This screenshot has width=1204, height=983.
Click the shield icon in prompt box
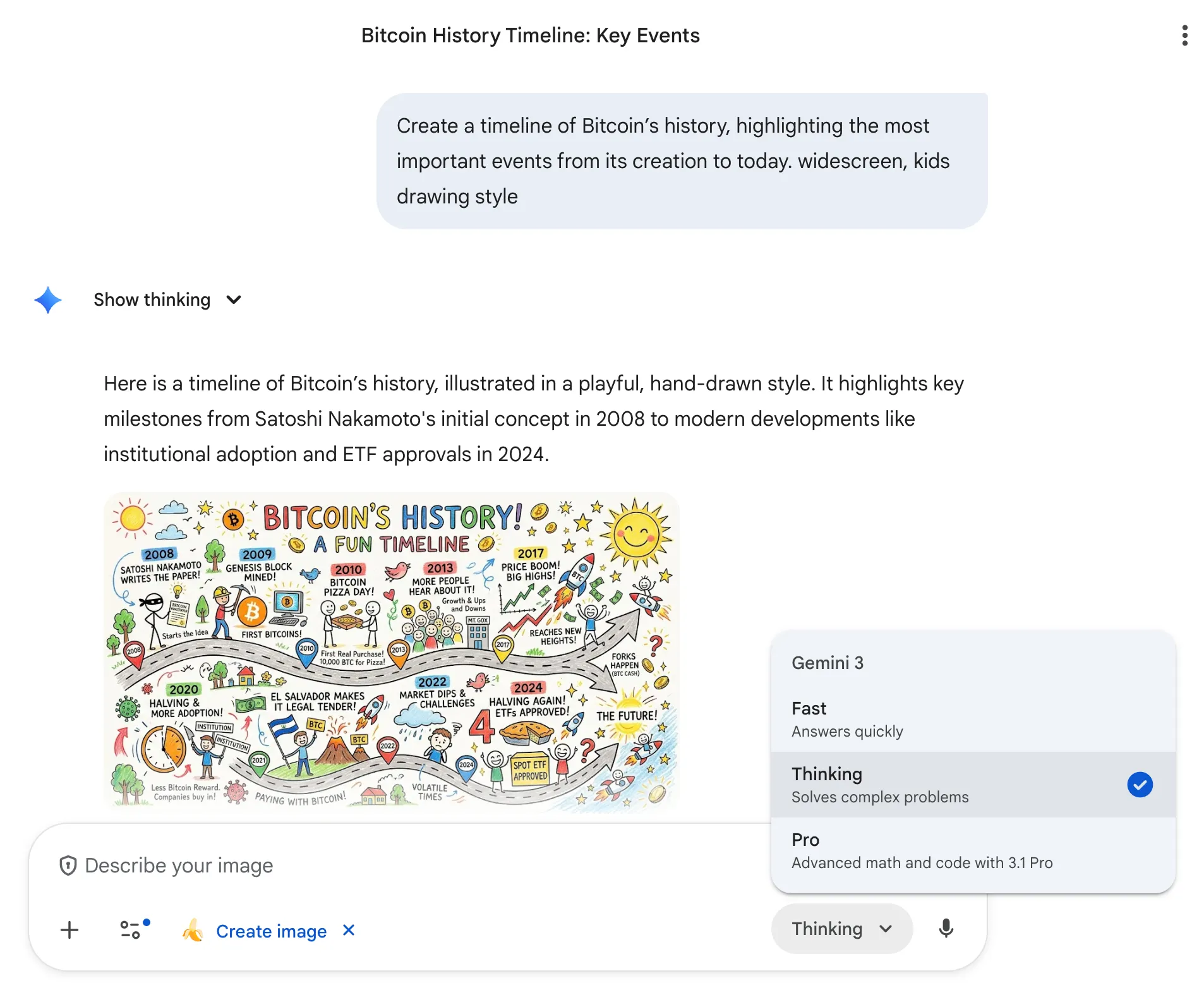(x=68, y=865)
